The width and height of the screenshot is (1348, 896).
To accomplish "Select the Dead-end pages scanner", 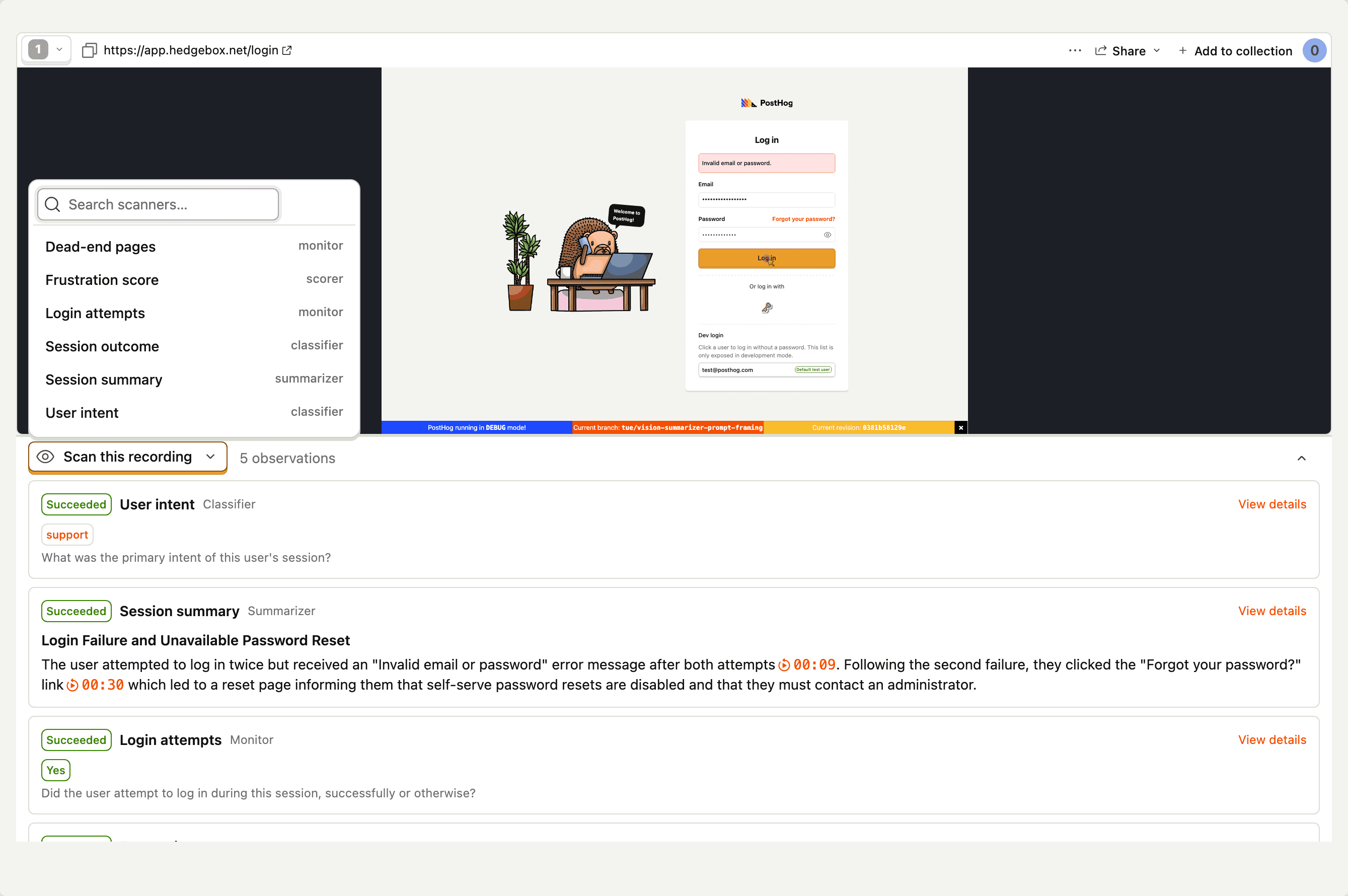I will (194, 246).
